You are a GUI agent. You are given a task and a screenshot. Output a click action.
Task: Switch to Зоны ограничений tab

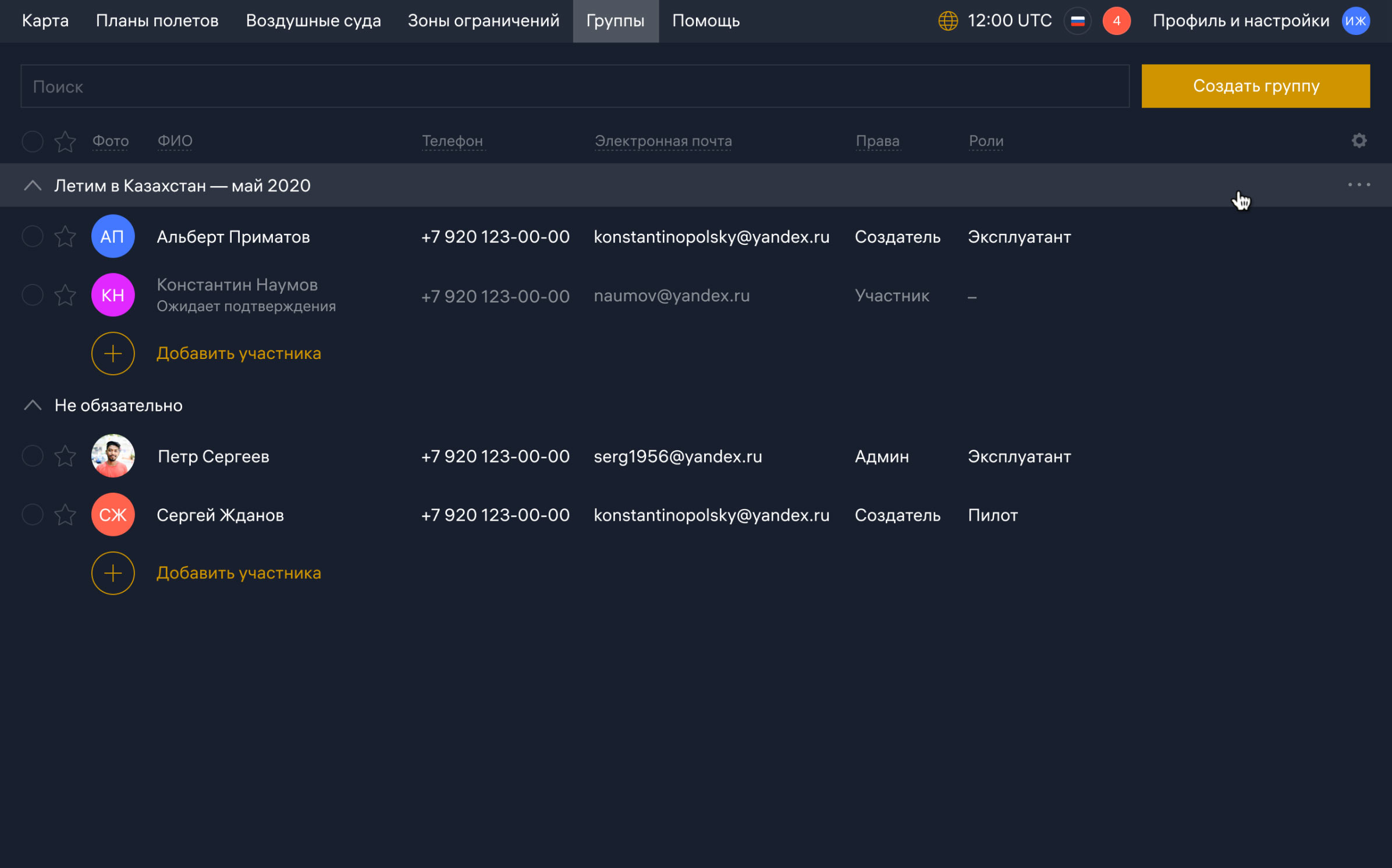pos(483,21)
